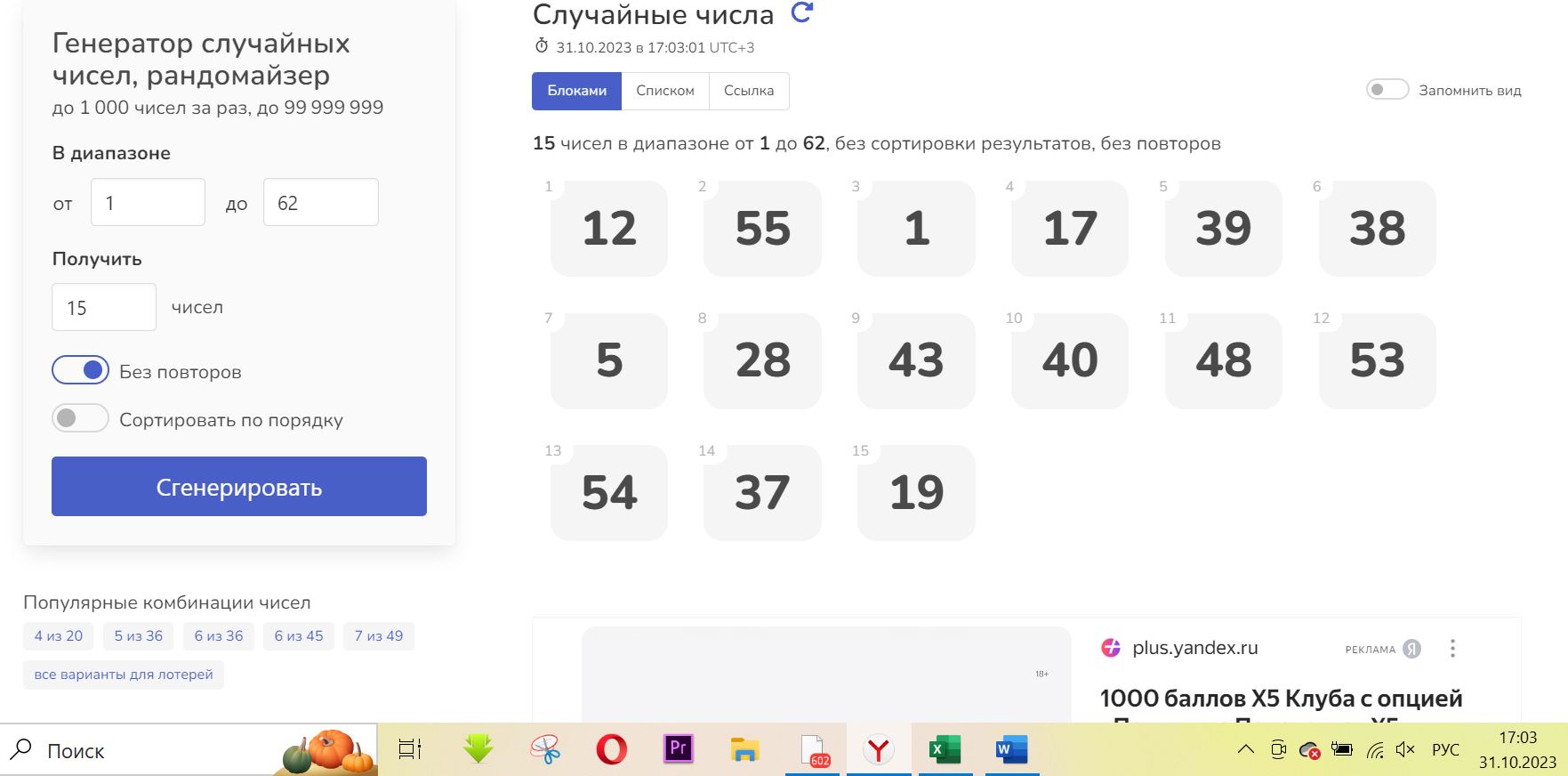
Task: Show hidden system tray icons
Action: pyautogui.click(x=1245, y=749)
